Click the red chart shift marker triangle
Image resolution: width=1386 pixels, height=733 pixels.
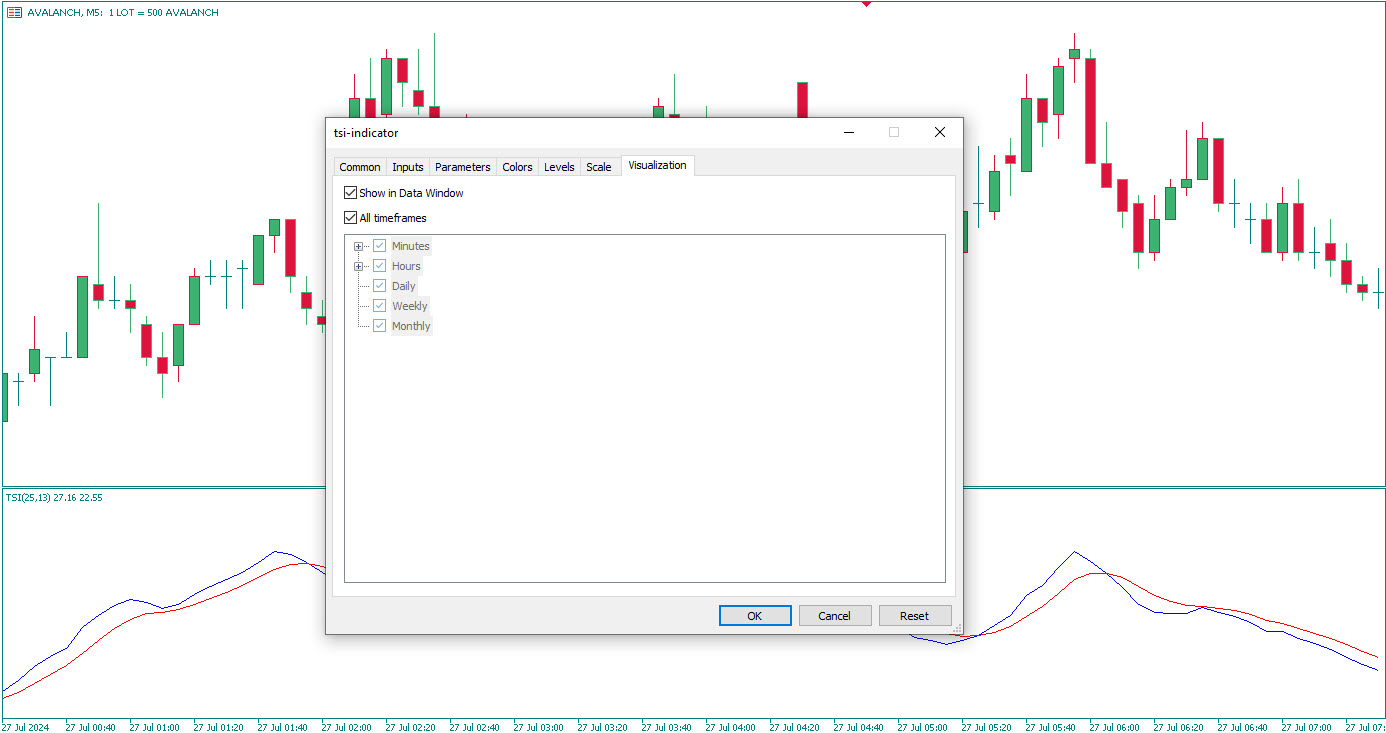click(866, 4)
